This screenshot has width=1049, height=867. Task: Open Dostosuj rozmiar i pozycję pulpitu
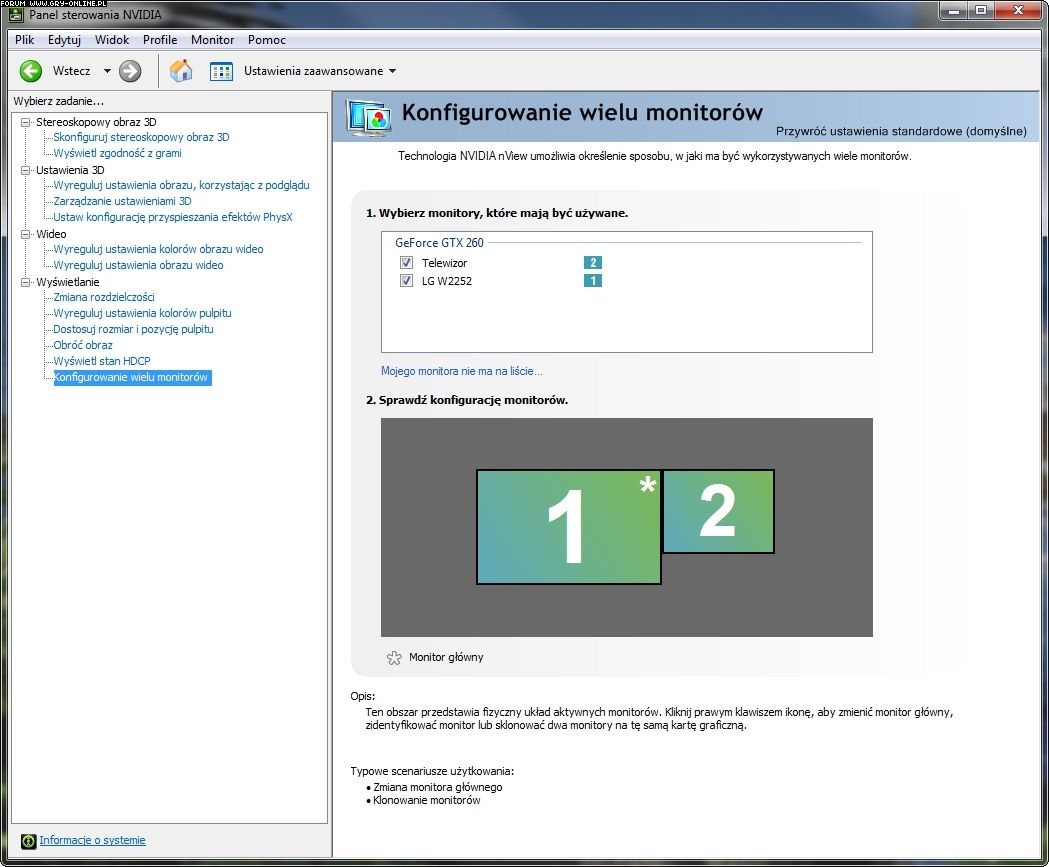pos(133,329)
